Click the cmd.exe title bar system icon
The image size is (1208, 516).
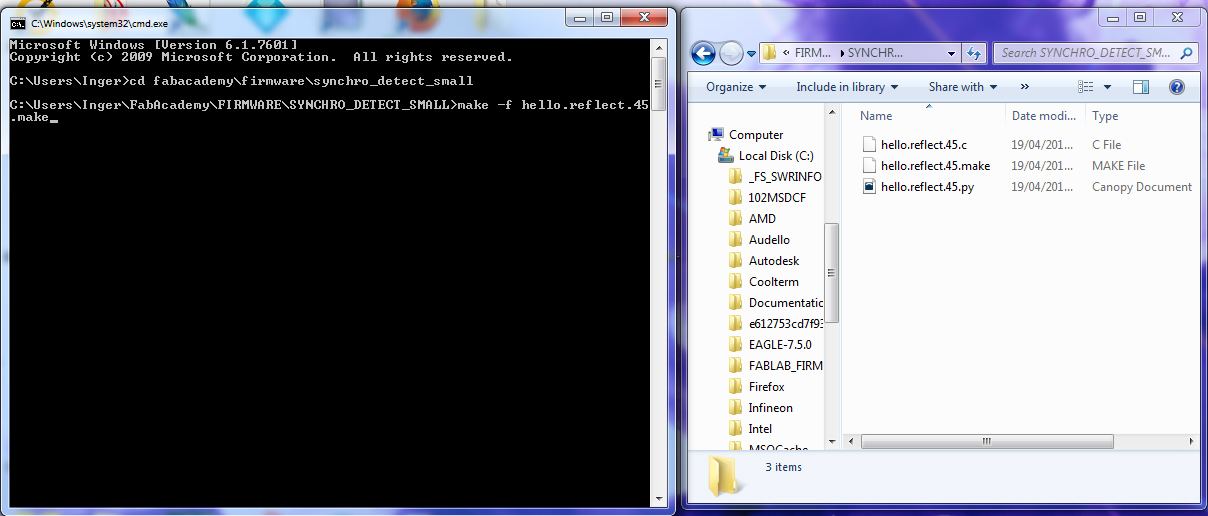click(x=18, y=22)
